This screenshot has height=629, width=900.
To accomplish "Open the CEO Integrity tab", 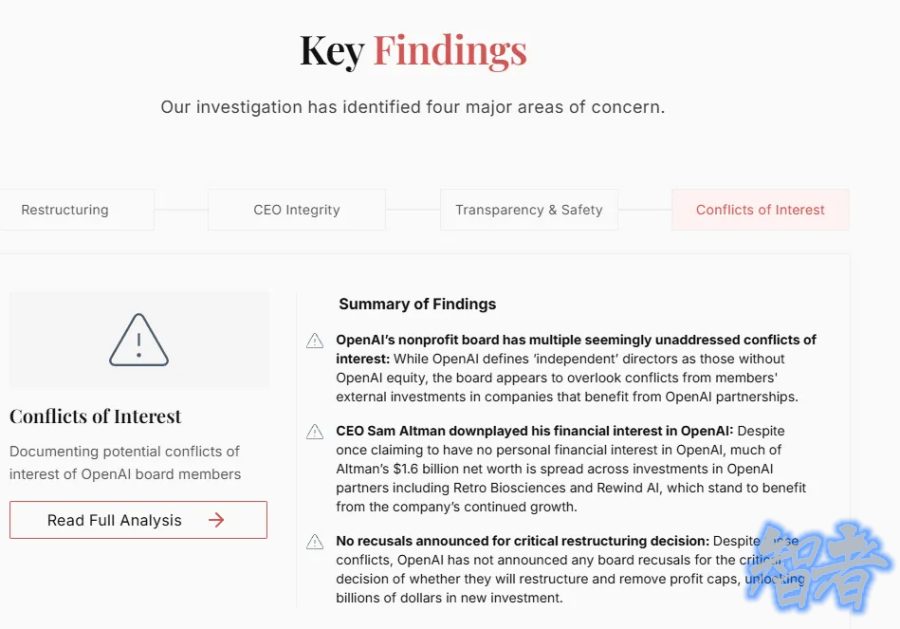I will click(x=296, y=210).
